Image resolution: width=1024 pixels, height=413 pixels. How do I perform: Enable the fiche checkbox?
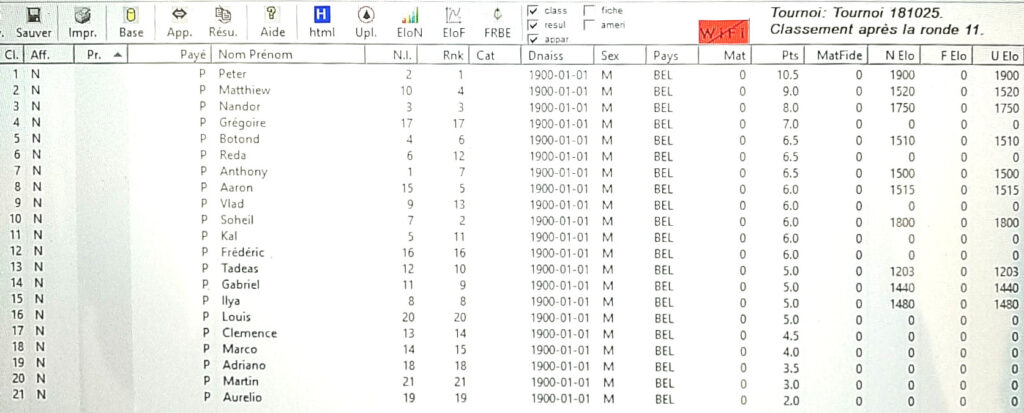pyautogui.click(x=588, y=10)
